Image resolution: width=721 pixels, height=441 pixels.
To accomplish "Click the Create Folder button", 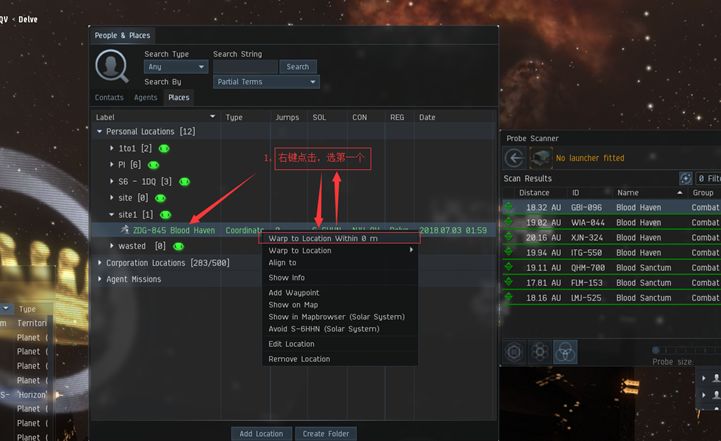I will [x=326, y=434].
